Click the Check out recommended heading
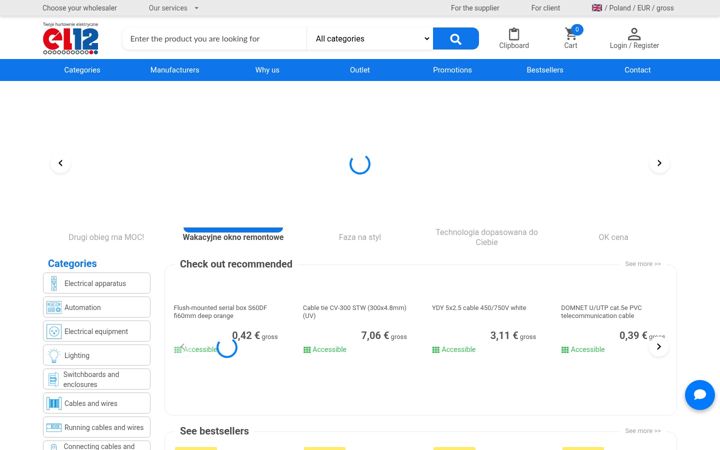This screenshot has width=720, height=450. coord(236,264)
